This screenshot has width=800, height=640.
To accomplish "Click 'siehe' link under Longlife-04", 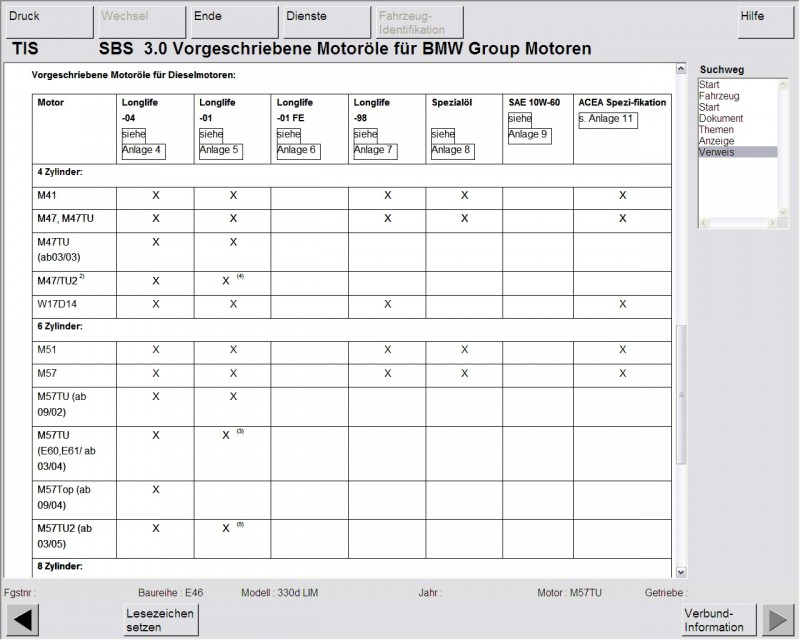I will (134, 135).
